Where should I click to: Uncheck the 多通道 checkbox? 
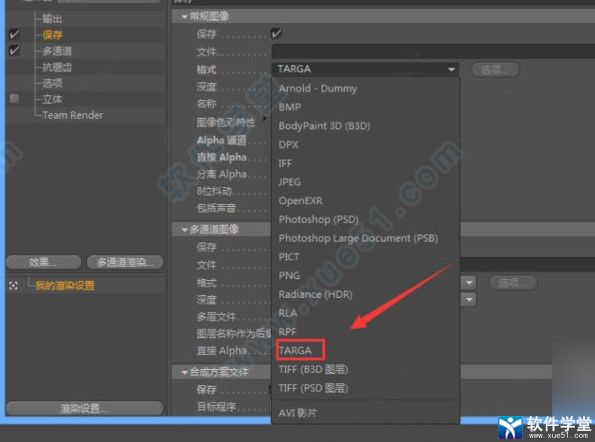click(14, 50)
